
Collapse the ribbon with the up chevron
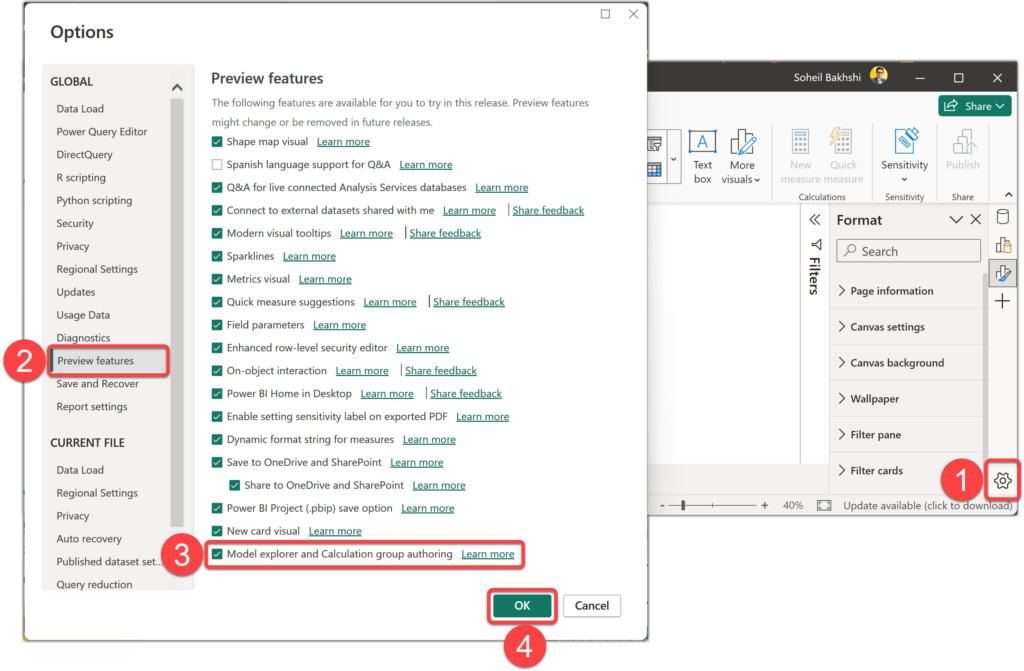point(1008,195)
